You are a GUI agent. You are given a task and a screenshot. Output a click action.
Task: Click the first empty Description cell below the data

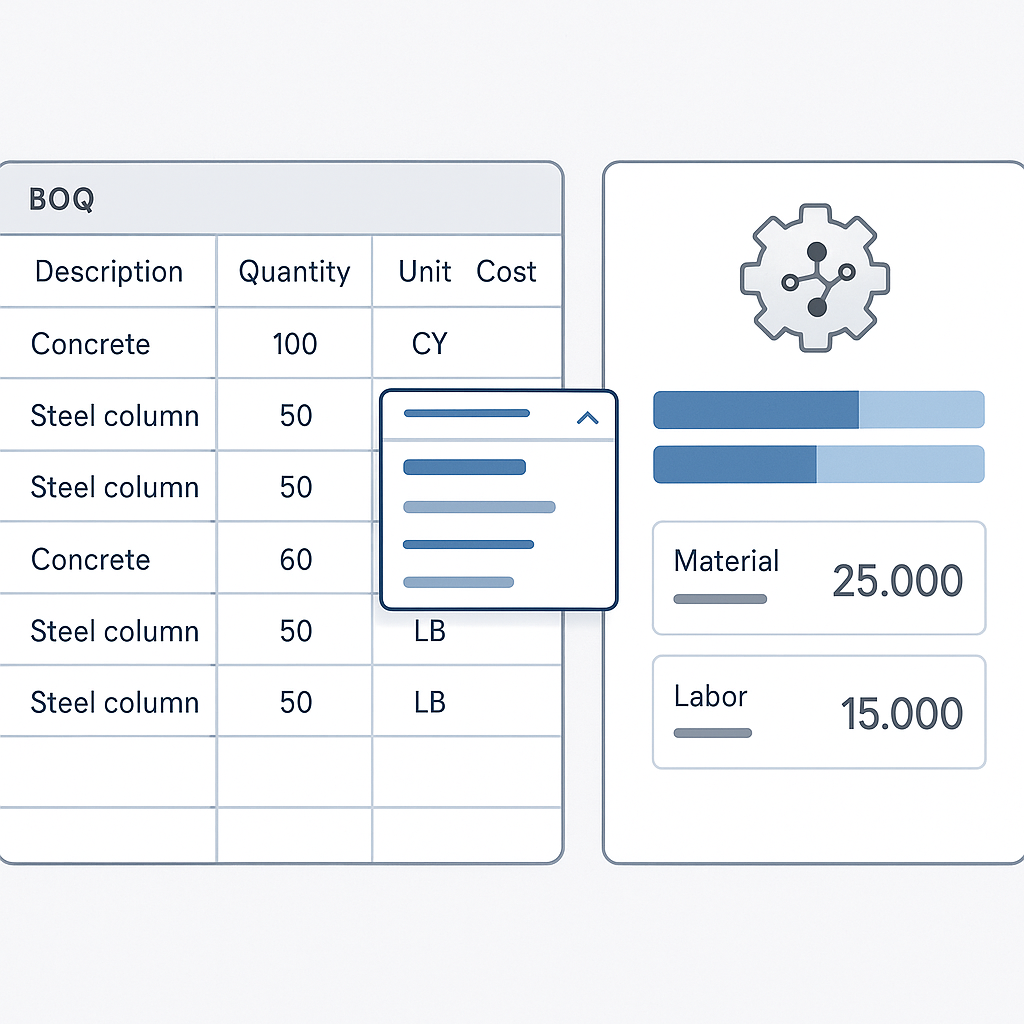[108, 773]
